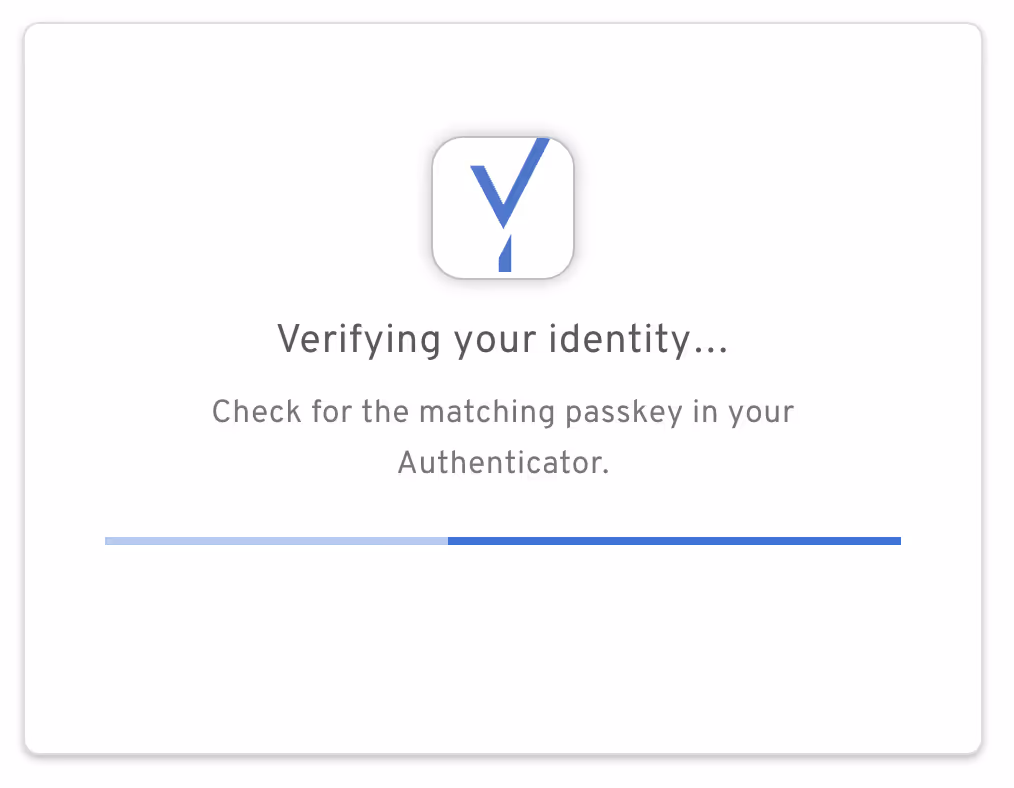Click the indeterminate progress bar
1014x788 pixels.
[503, 540]
